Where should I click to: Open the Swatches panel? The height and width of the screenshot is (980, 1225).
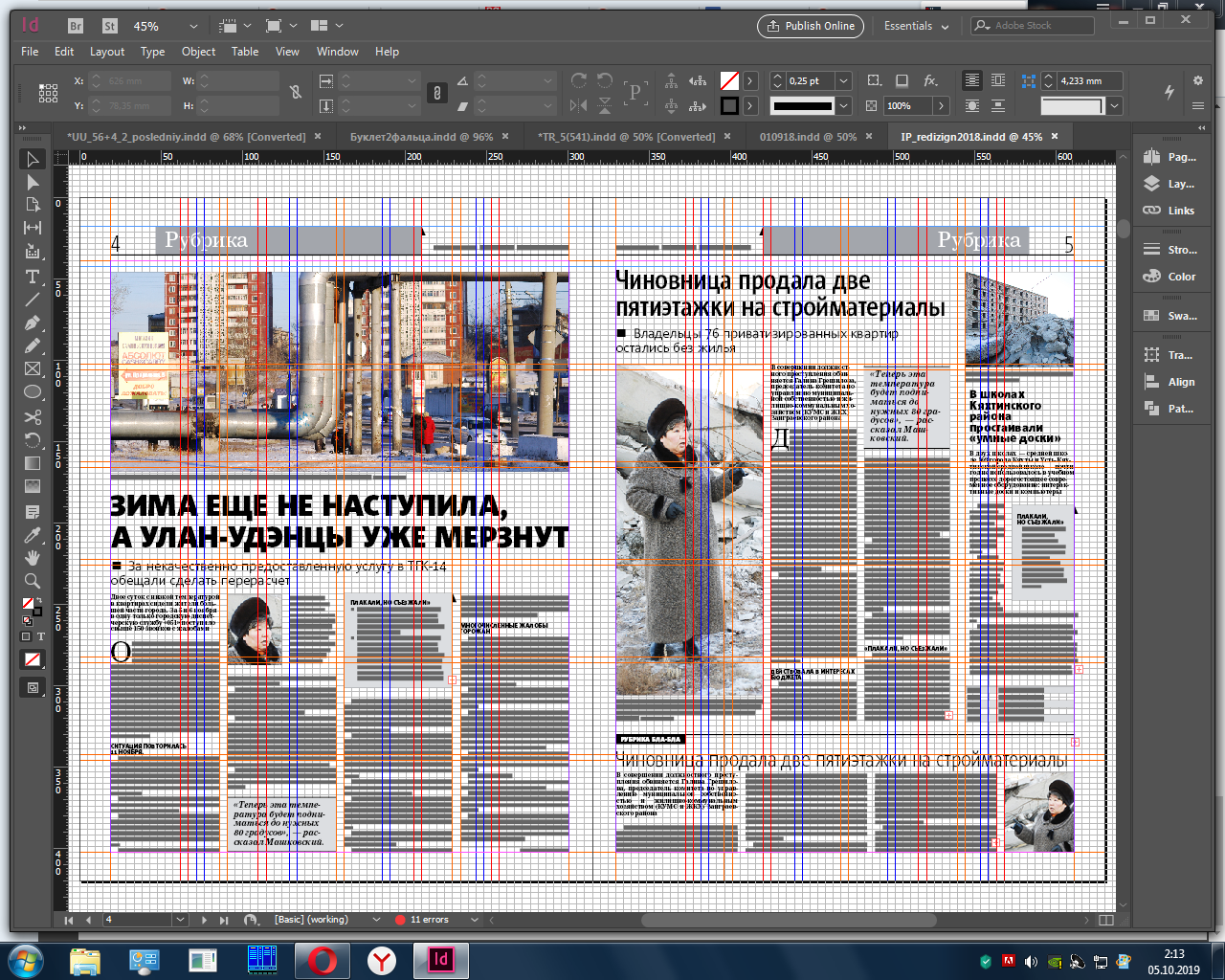[x=1170, y=316]
